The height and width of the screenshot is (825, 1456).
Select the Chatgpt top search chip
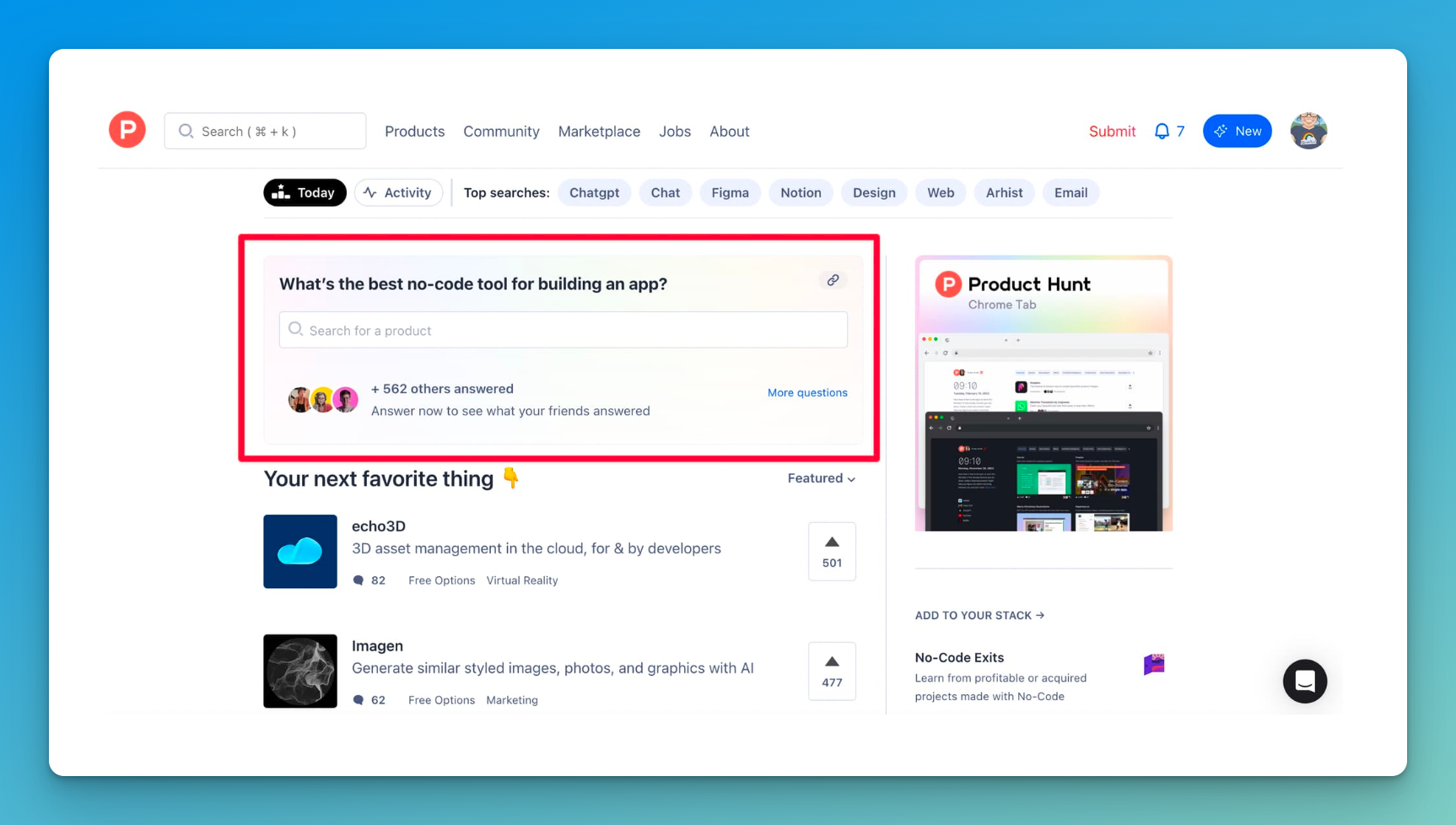(x=594, y=192)
